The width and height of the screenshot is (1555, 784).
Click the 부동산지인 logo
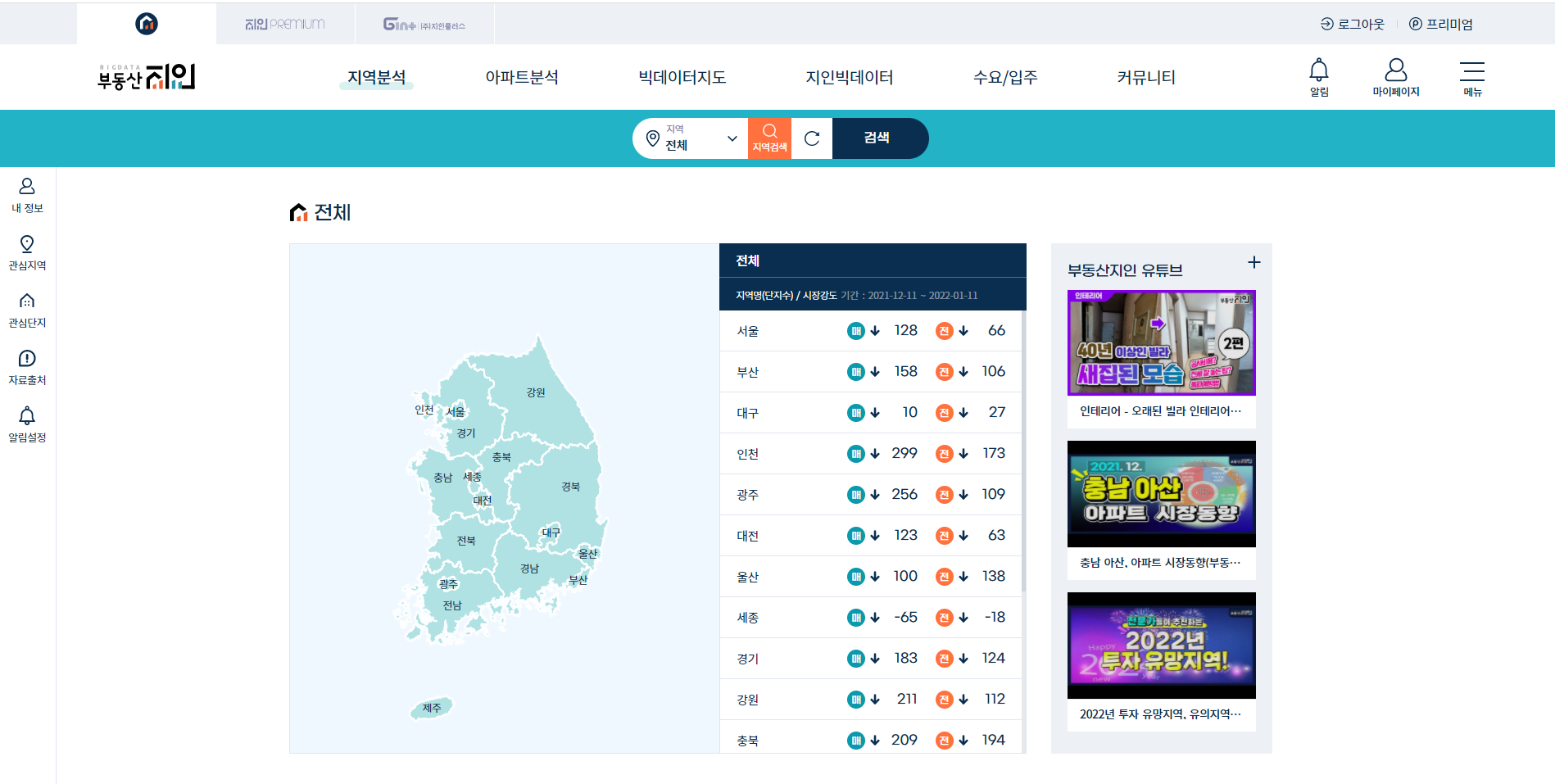[147, 77]
